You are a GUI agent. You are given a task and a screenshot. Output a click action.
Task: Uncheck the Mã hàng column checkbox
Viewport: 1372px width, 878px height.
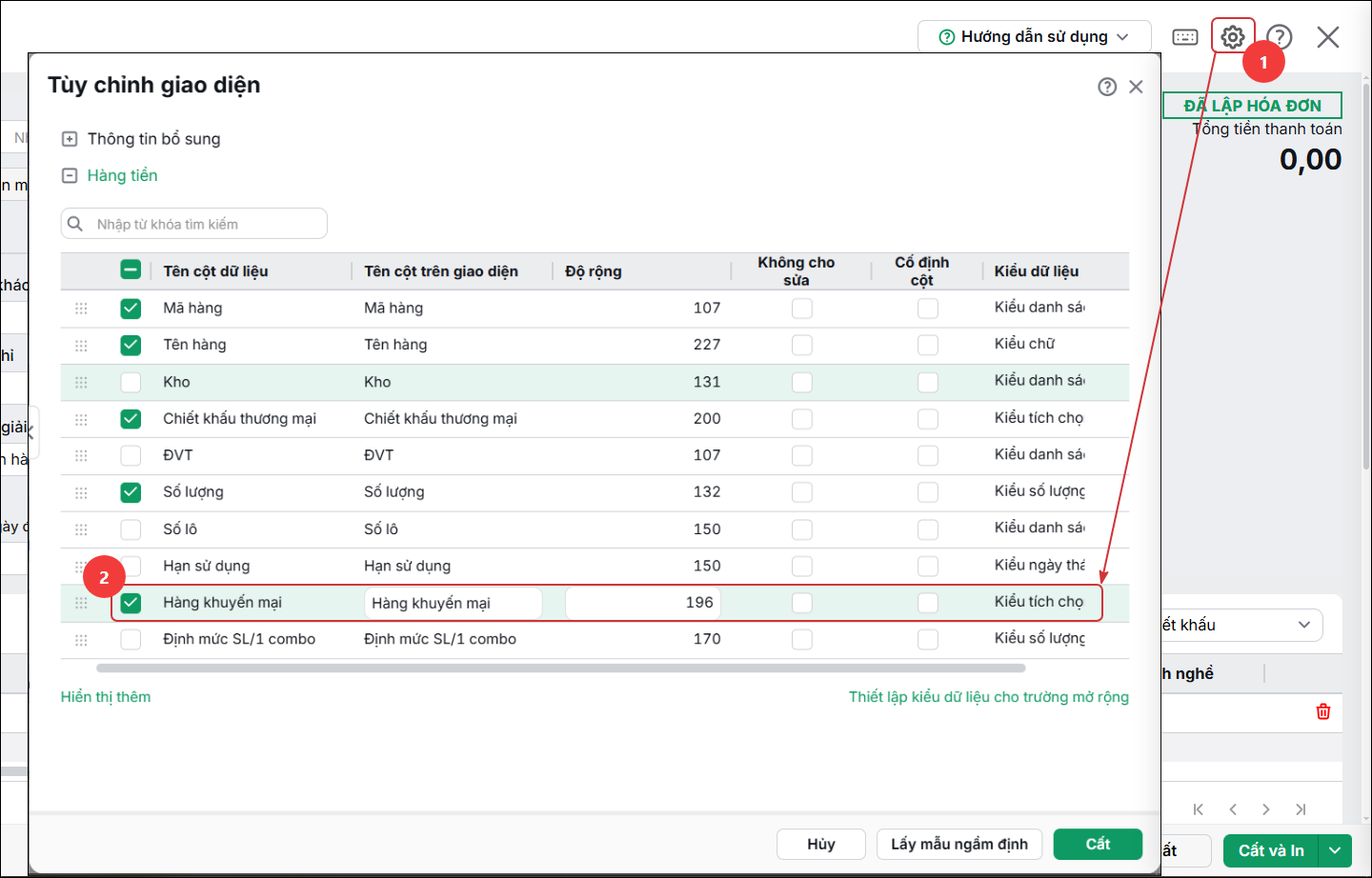[131, 309]
